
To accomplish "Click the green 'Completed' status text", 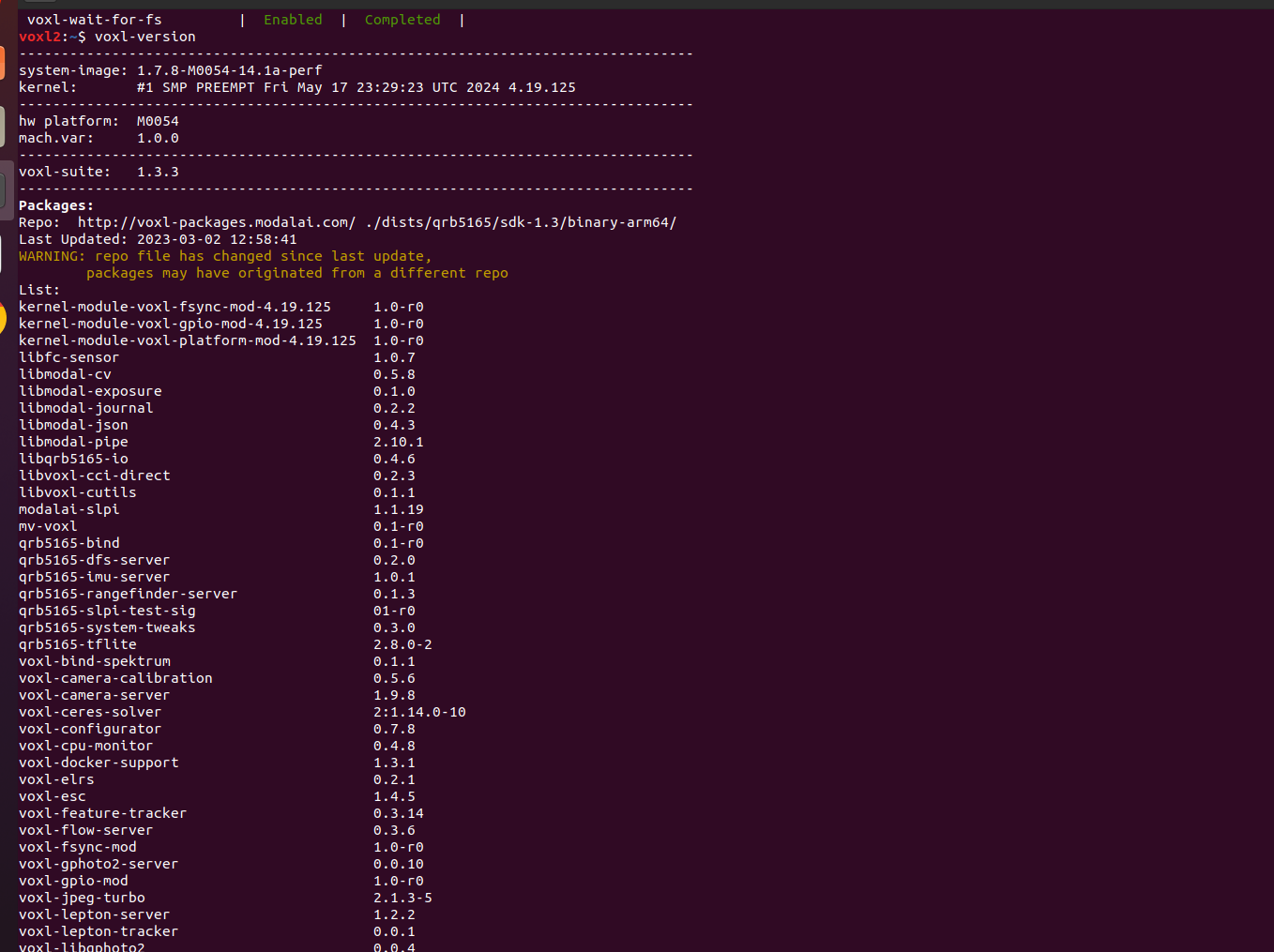I will point(402,20).
